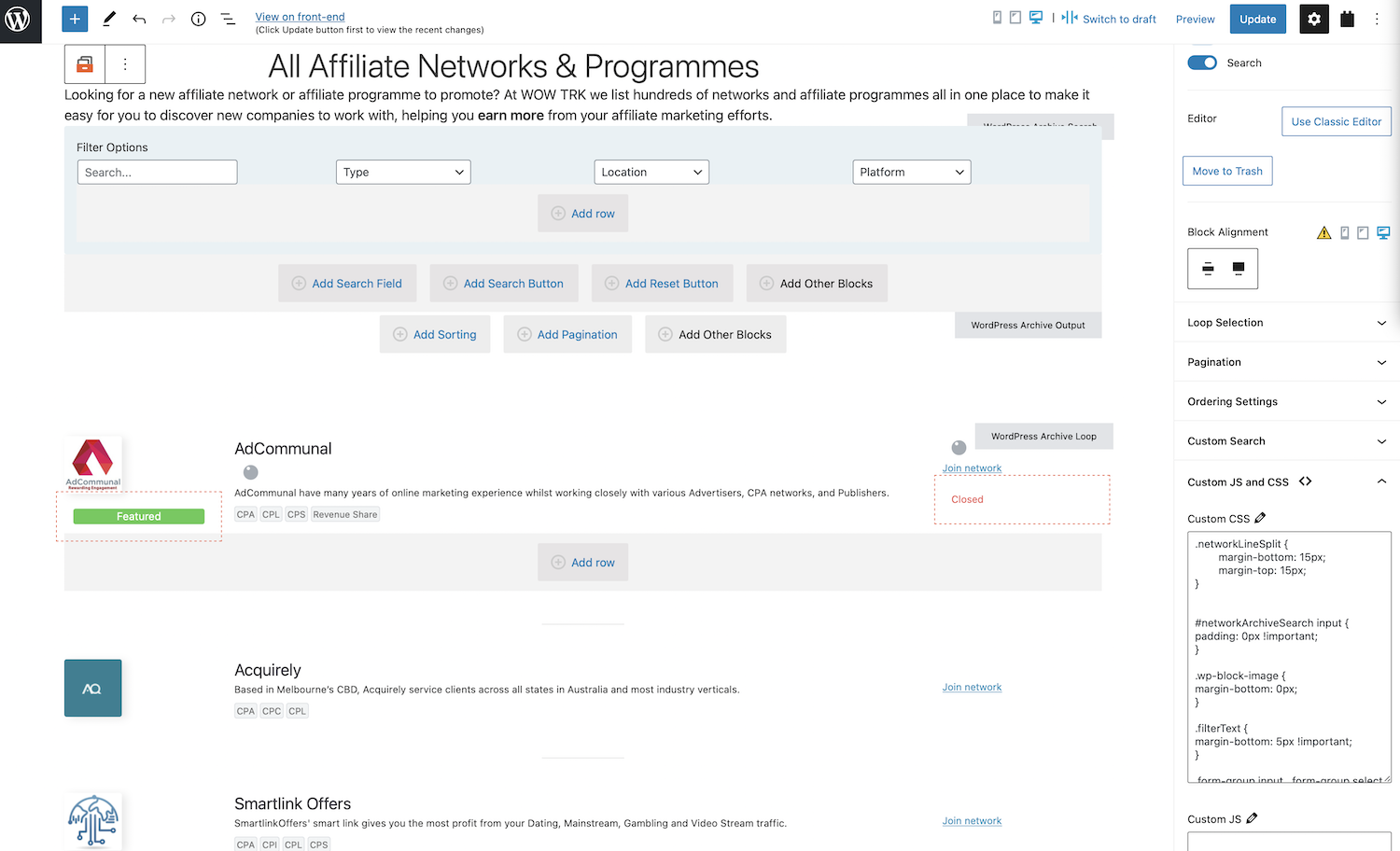Click Add Pagination
The image size is (1400, 851).
(567, 334)
